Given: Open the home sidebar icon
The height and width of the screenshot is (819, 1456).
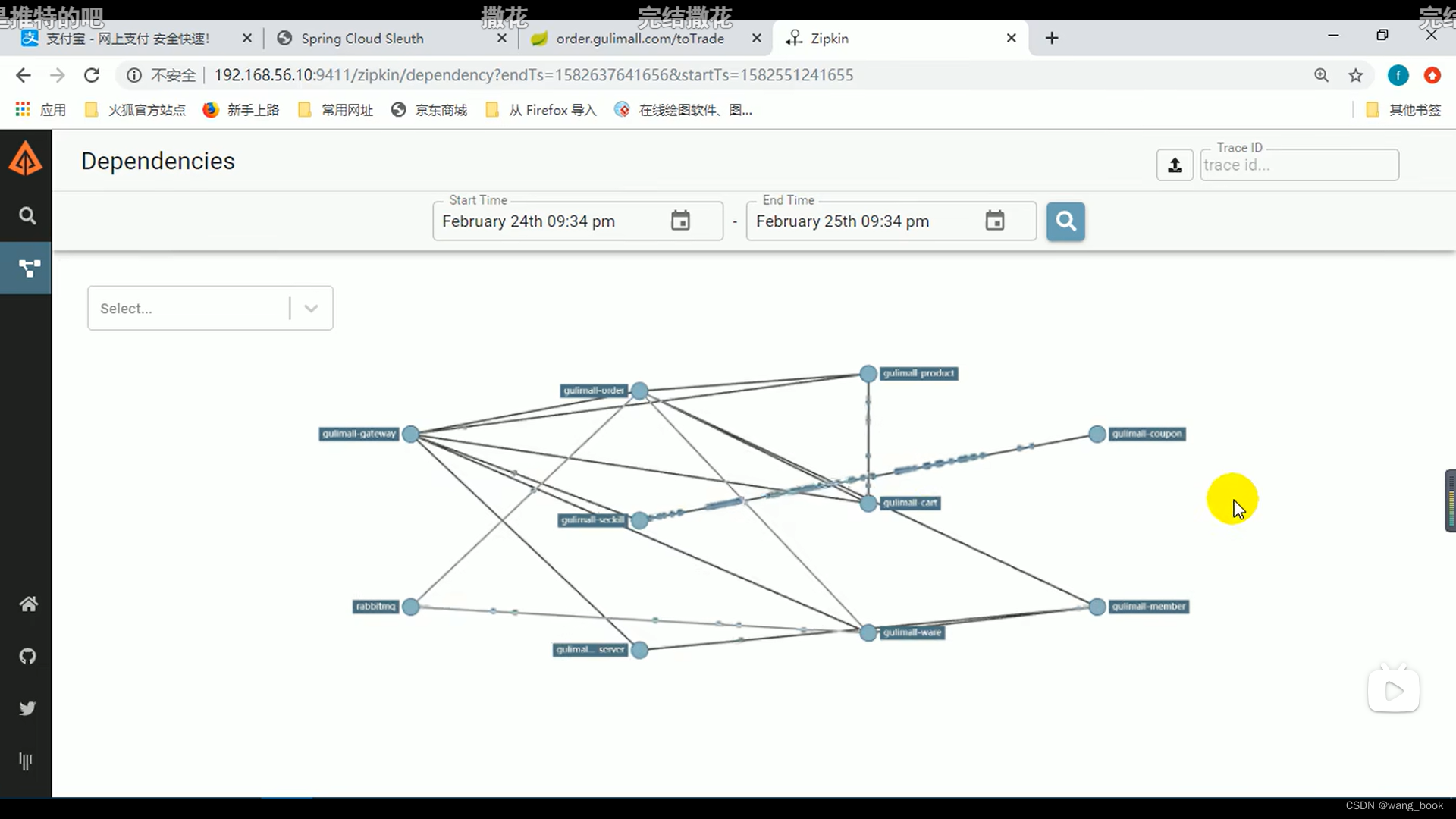Looking at the screenshot, I should (x=28, y=604).
